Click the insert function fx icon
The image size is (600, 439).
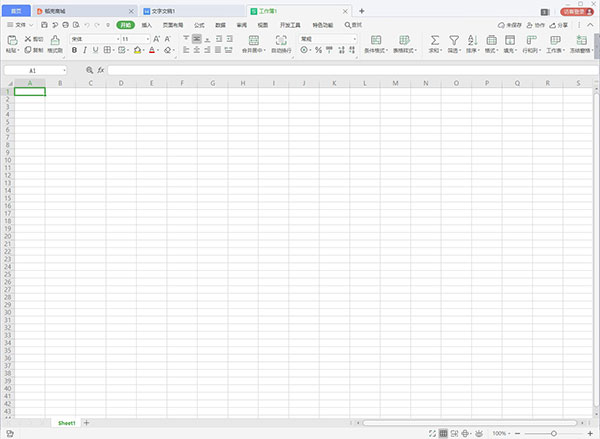tap(101, 70)
